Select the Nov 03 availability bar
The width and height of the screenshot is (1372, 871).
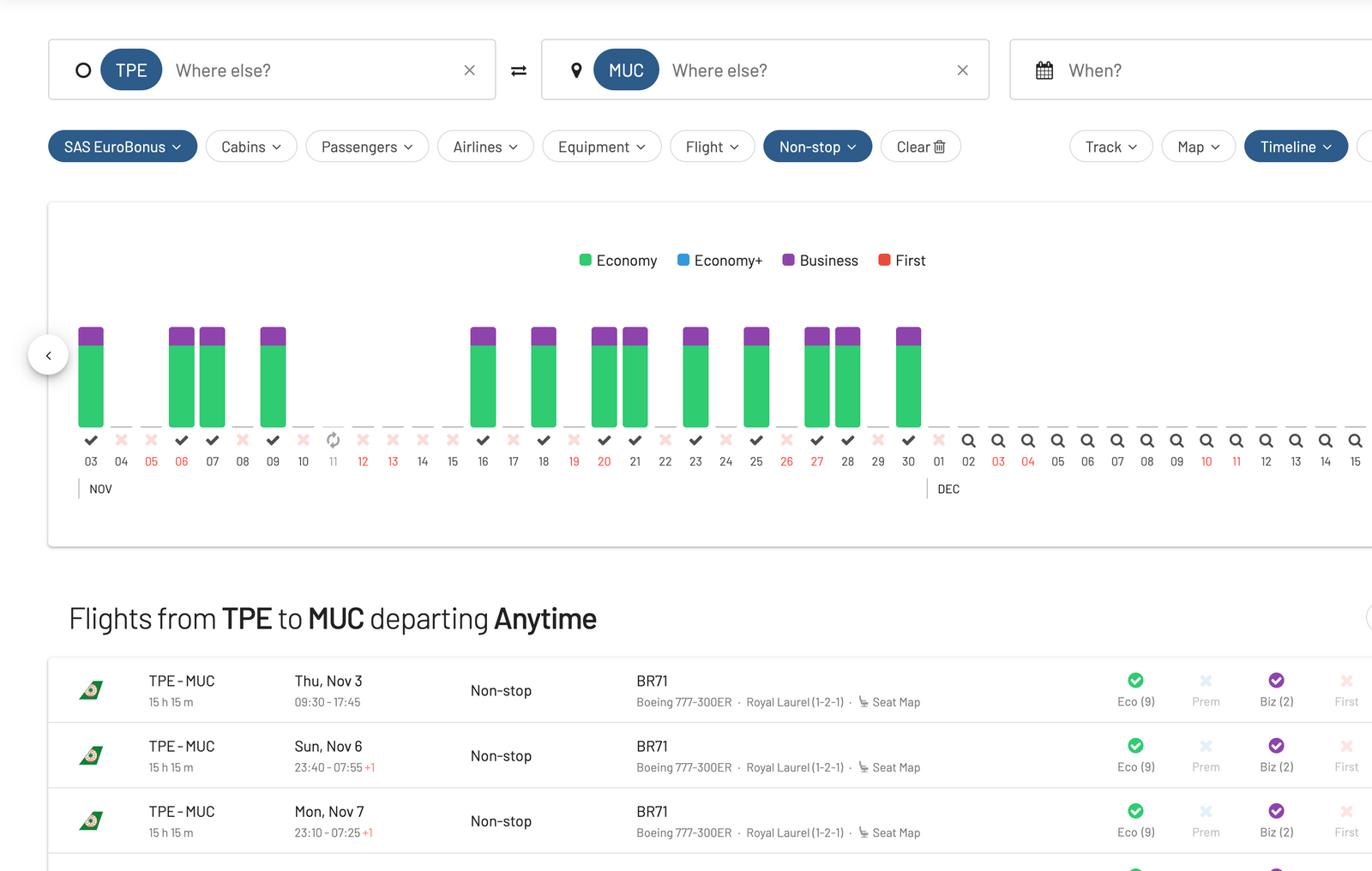91,377
